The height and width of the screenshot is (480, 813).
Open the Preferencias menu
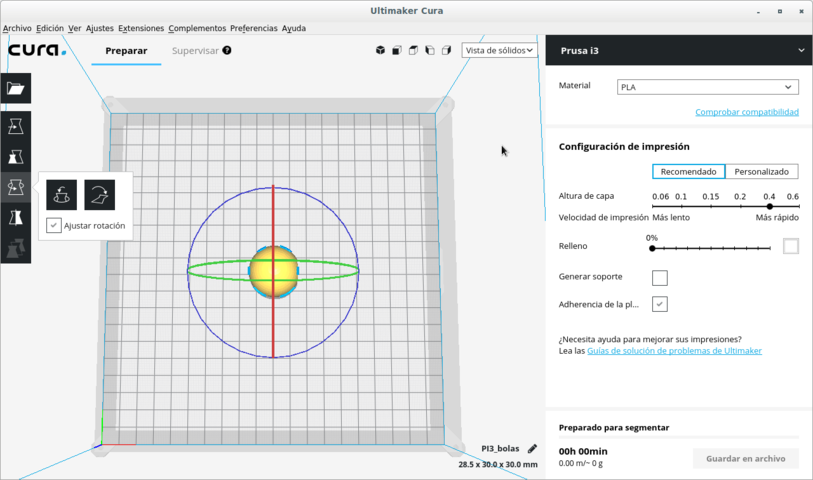(254, 28)
